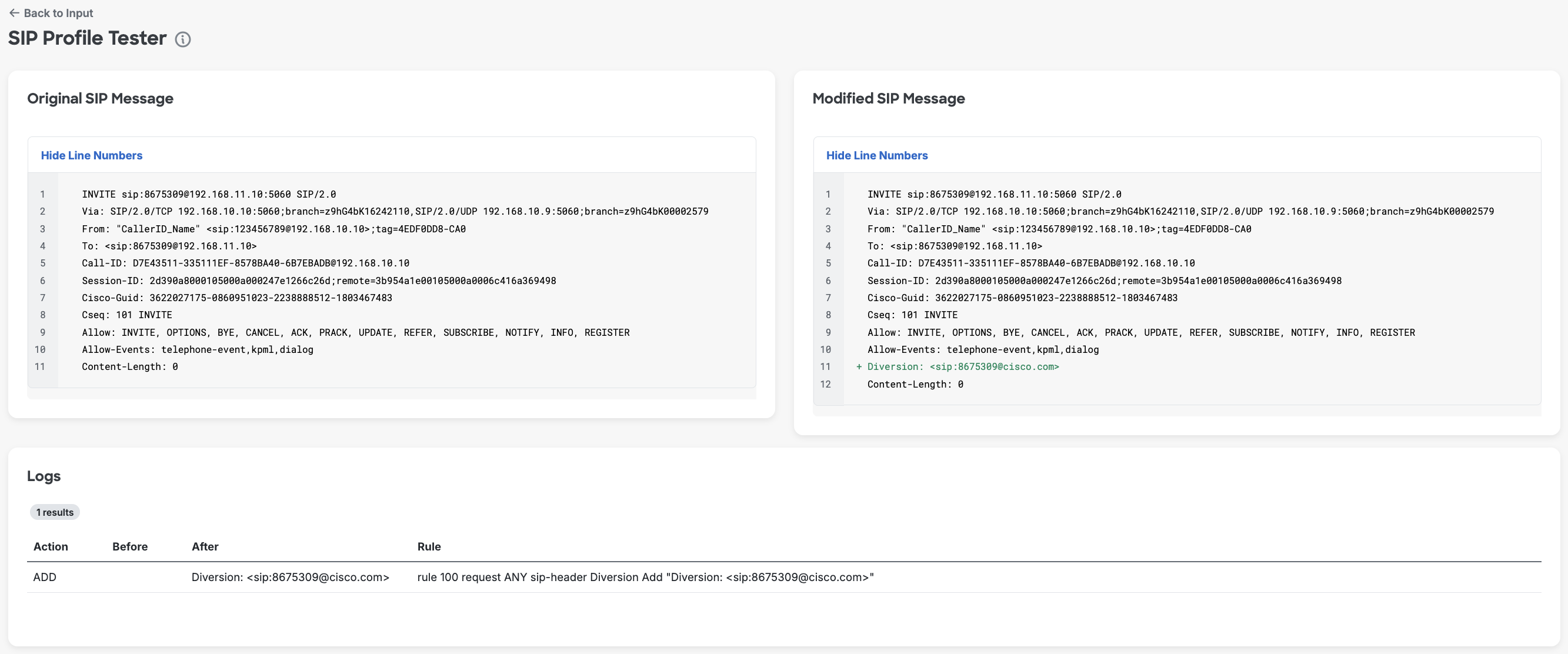
Task: Click the Modified SIP Message heading
Action: pyautogui.click(x=889, y=98)
